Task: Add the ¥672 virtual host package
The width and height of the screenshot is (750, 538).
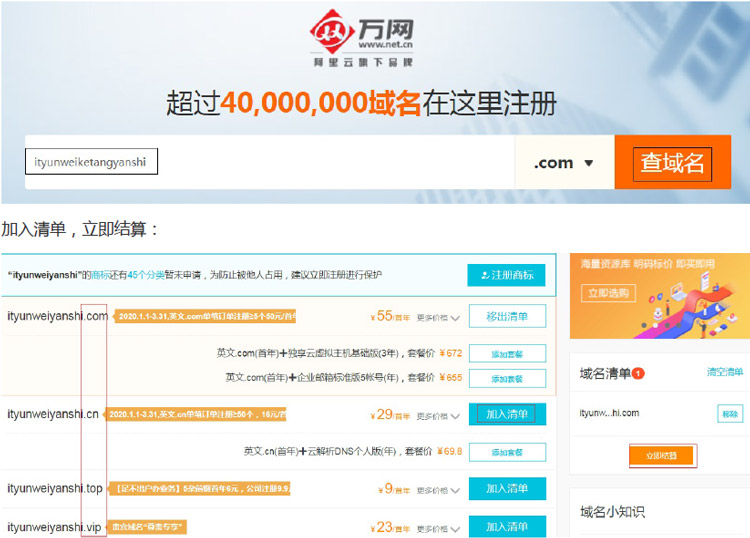Action: (507, 354)
